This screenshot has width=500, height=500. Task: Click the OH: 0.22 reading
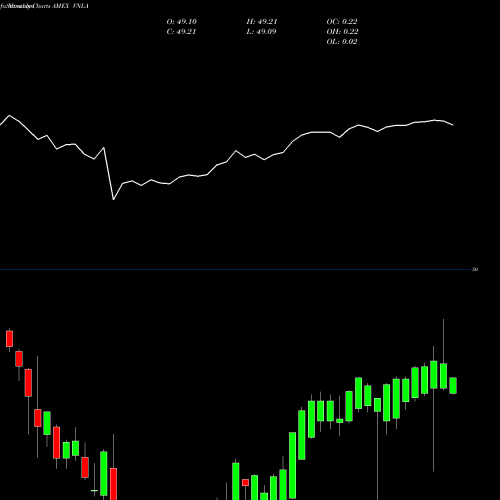[342, 32]
